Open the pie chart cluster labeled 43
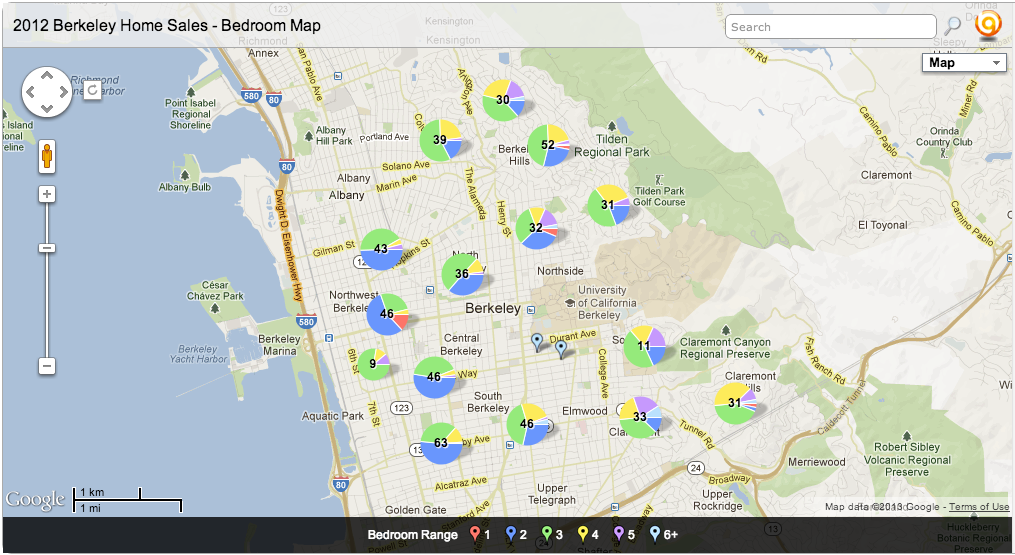1015x555 pixels. point(381,249)
